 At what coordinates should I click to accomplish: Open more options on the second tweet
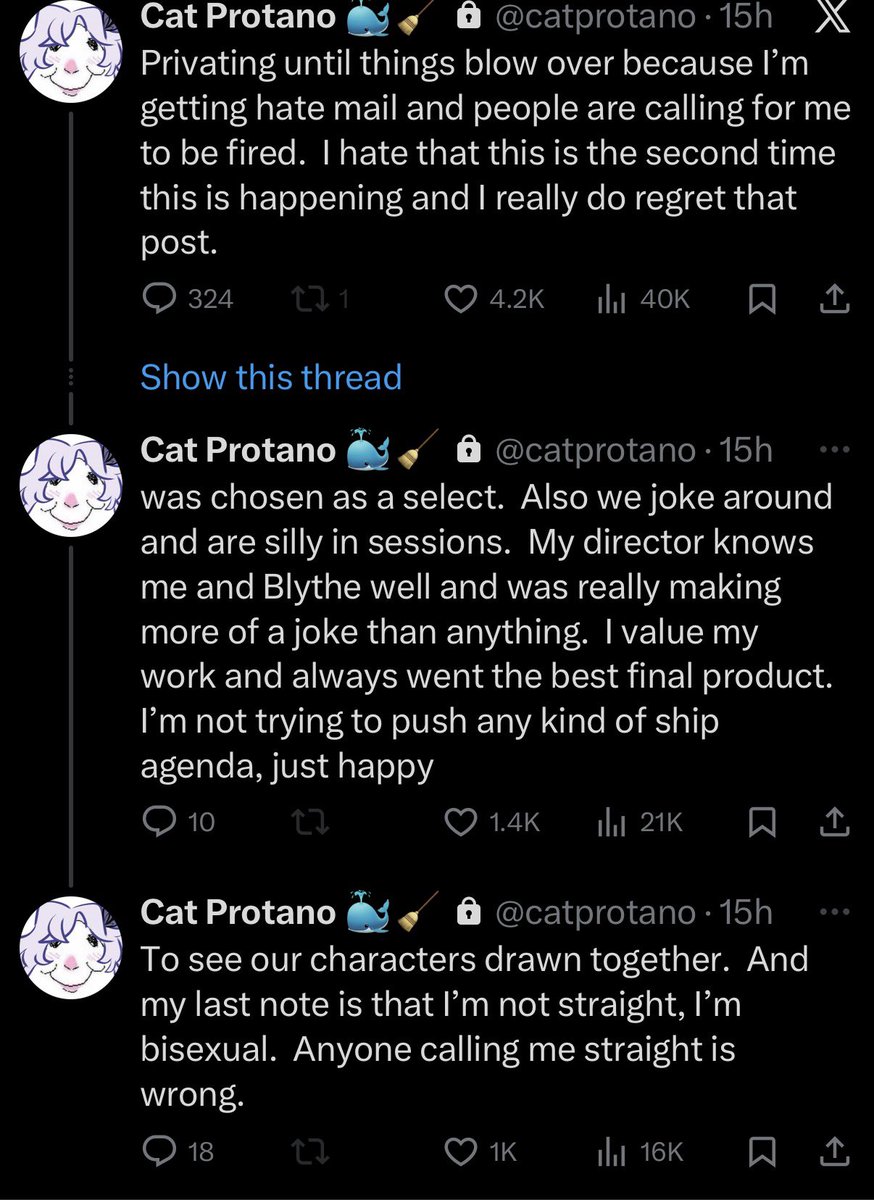[832, 450]
